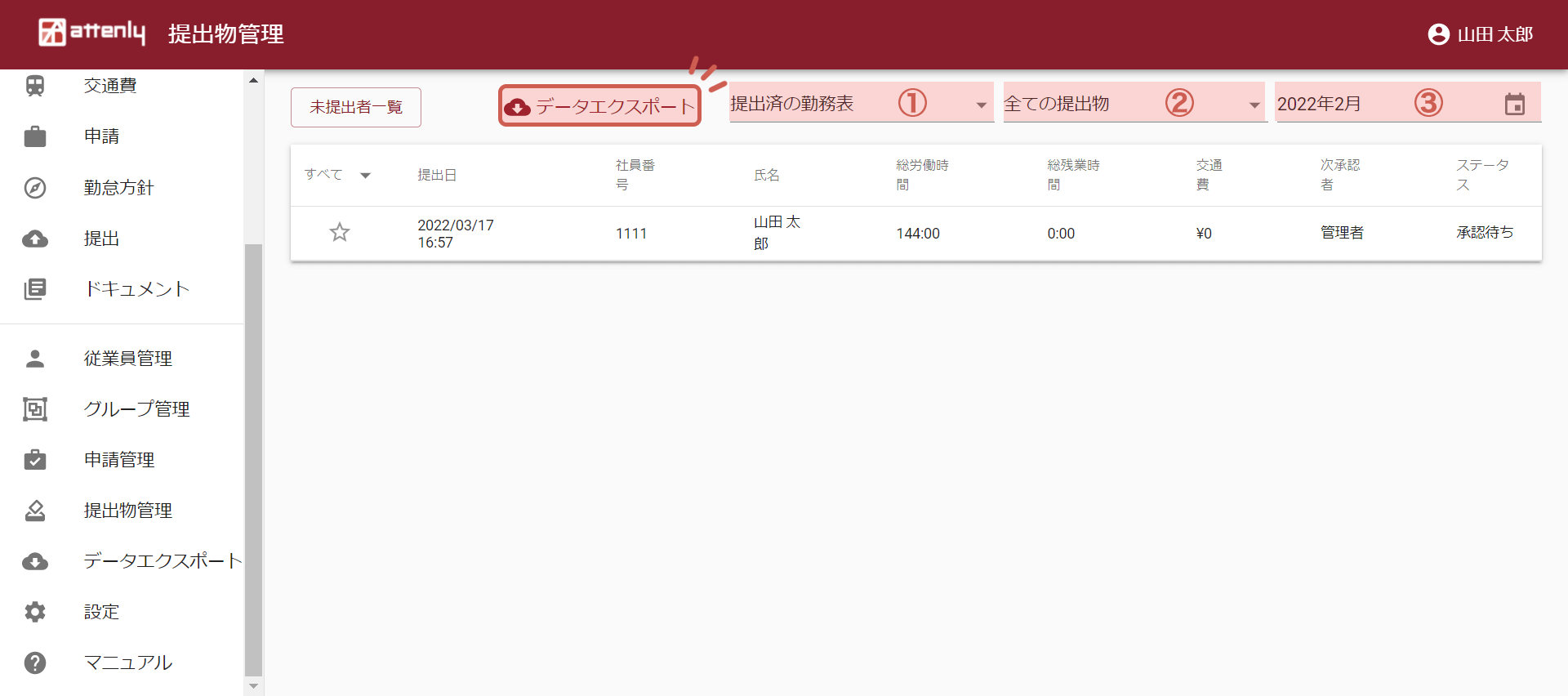Click the sidebar scrollbar down arrow
1568x696 pixels.
(253, 686)
